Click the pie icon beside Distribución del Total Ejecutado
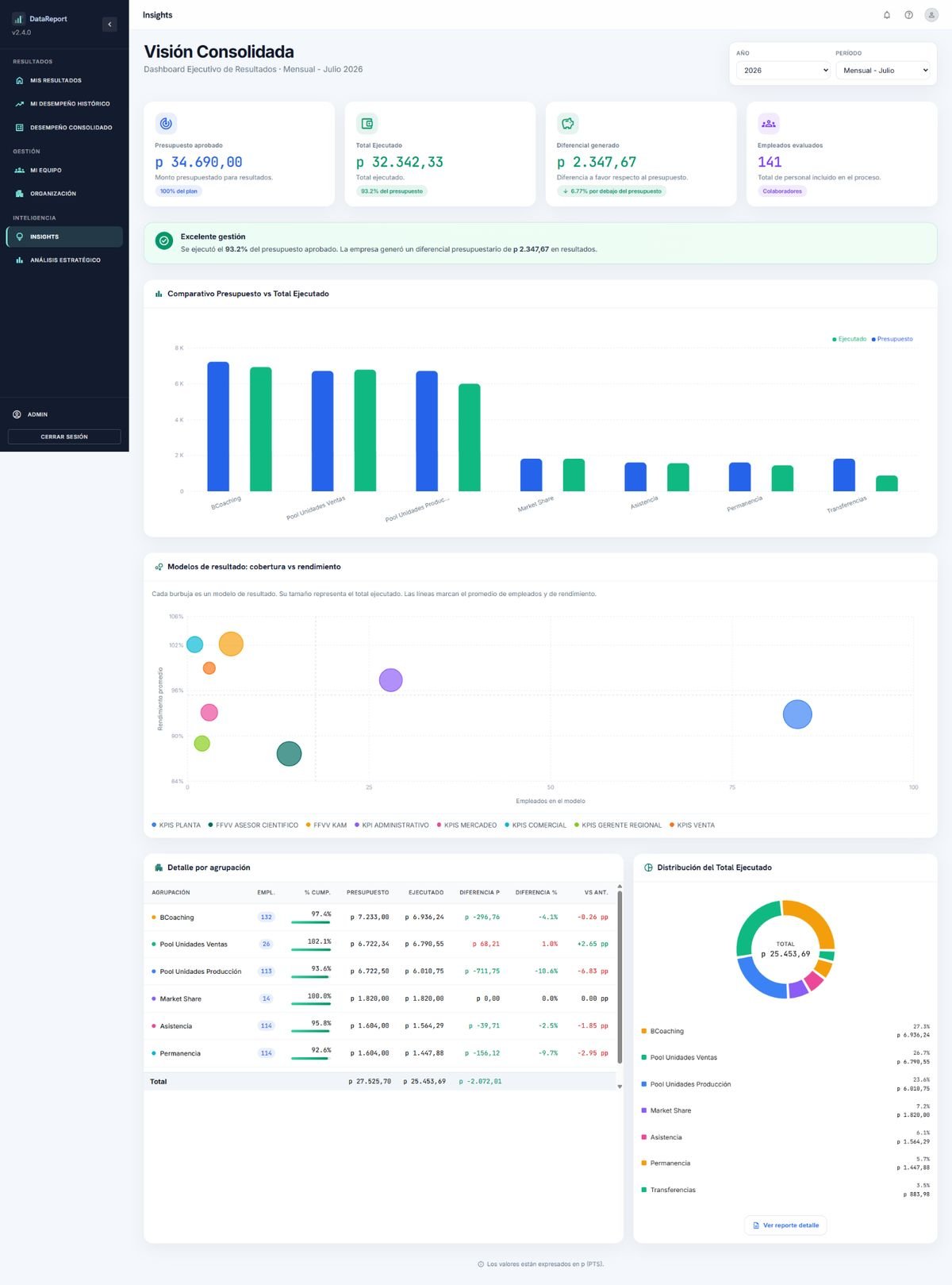Viewport: 952px width, 1285px height. tap(648, 868)
